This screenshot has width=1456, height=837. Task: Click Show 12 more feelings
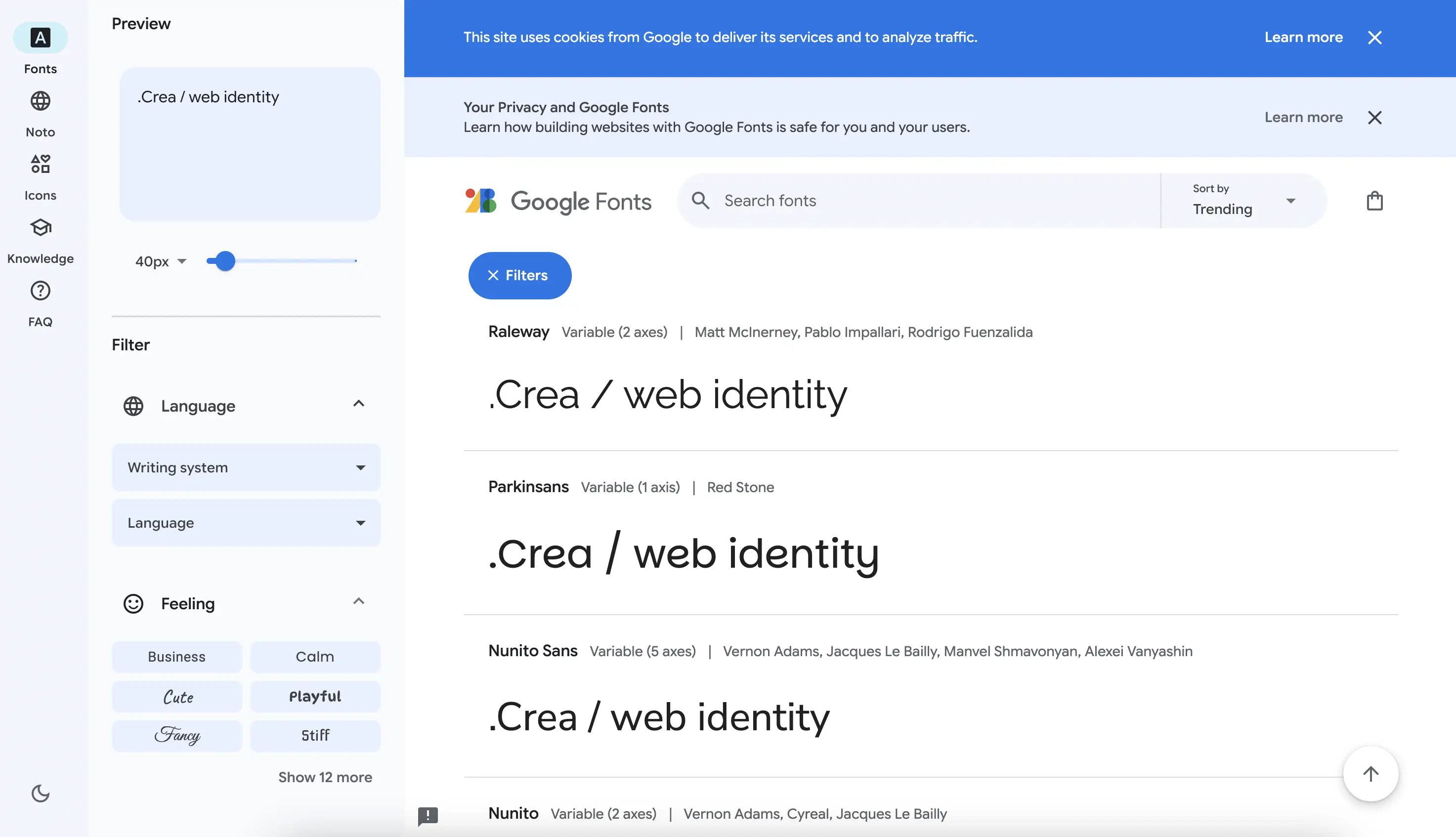pos(325,777)
